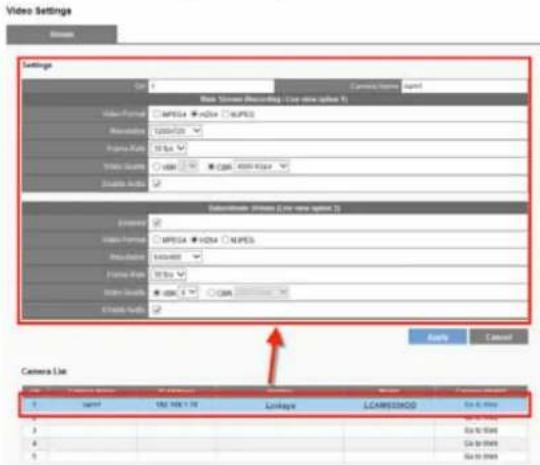The width and height of the screenshot is (540, 465).
Task: Open the substream VBR level dropdown
Action: 188,292
